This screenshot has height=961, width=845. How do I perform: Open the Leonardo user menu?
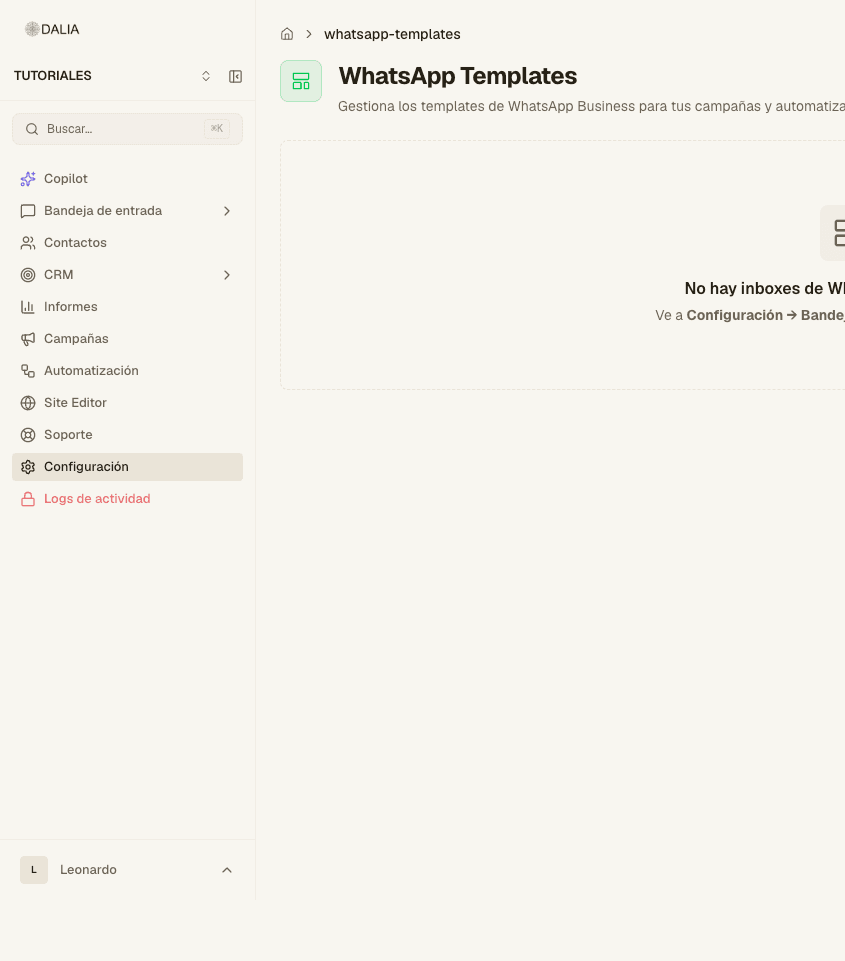(x=127, y=870)
